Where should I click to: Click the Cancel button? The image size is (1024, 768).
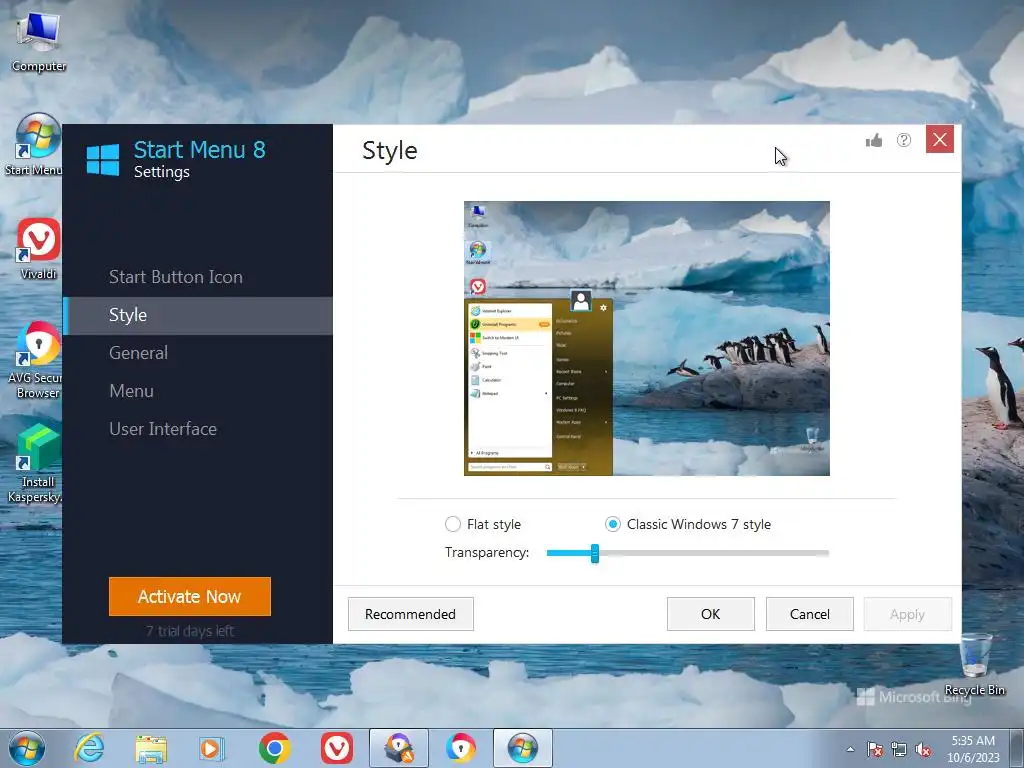tap(810, 614)
